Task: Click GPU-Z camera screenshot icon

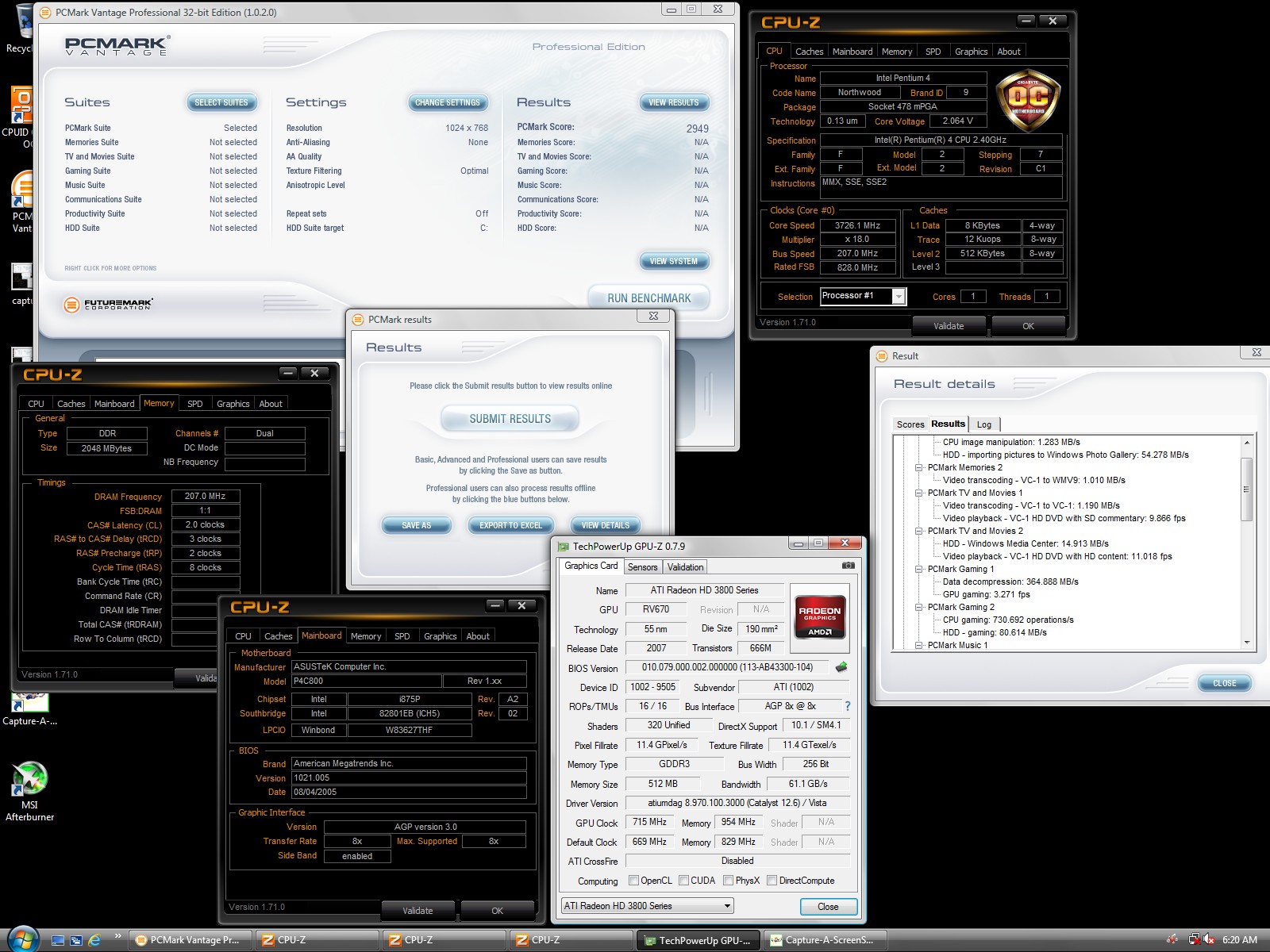Action: (x=848, y=566)
